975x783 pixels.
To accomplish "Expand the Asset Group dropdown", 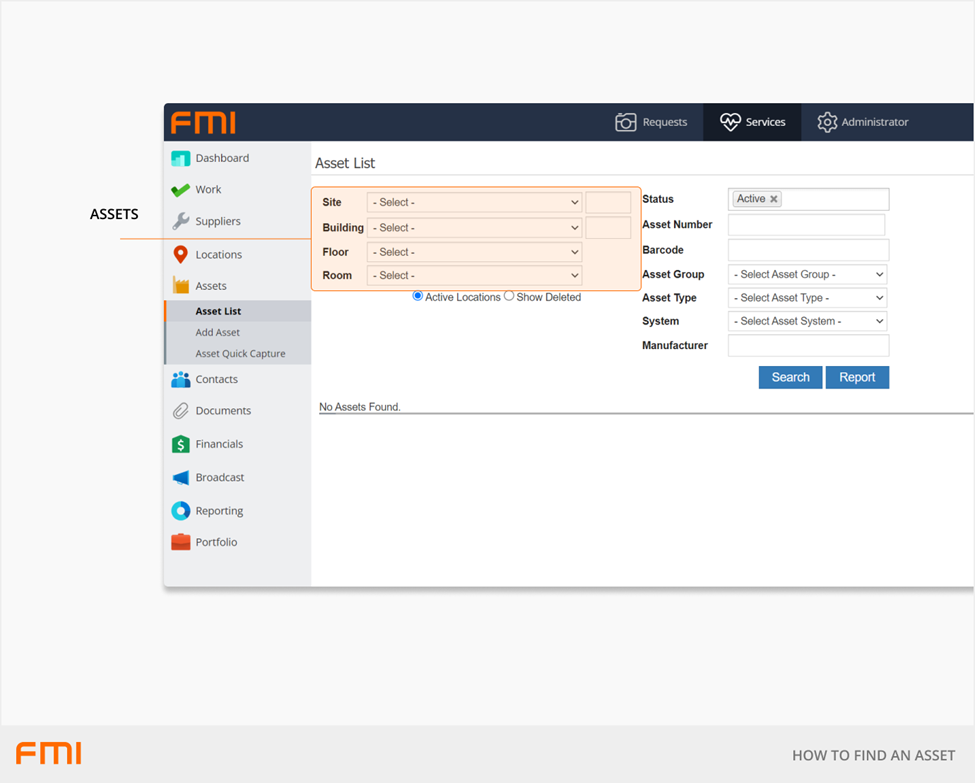I will (808, 274).
